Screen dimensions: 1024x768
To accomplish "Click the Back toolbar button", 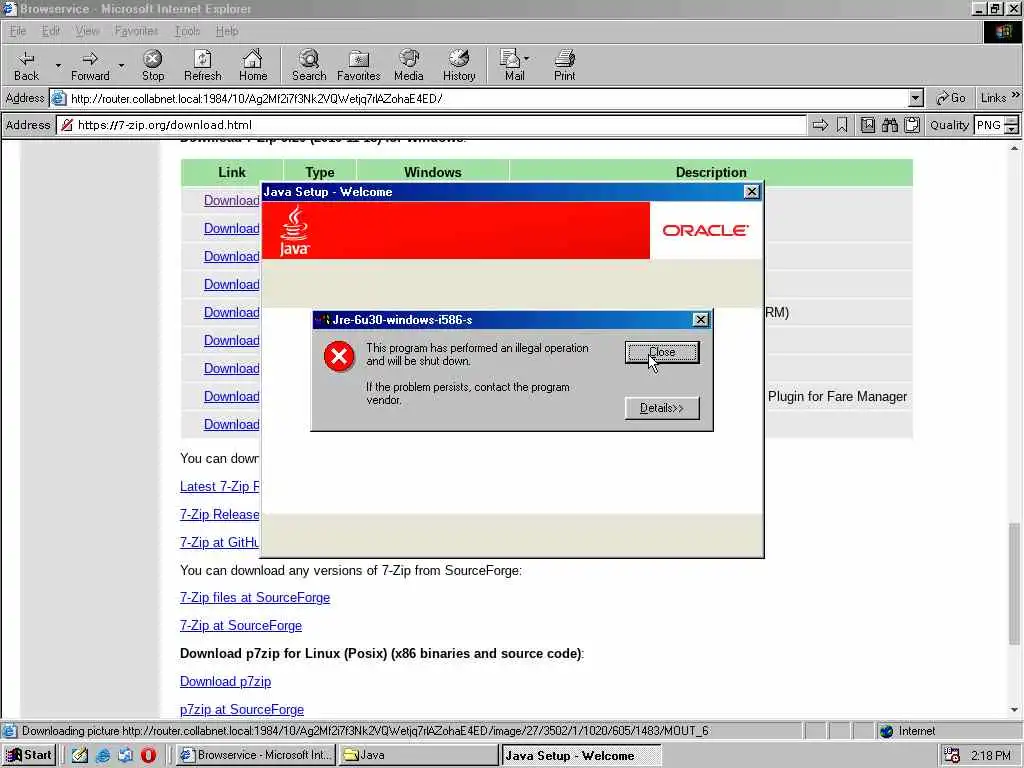I will [x=26, y=65].
